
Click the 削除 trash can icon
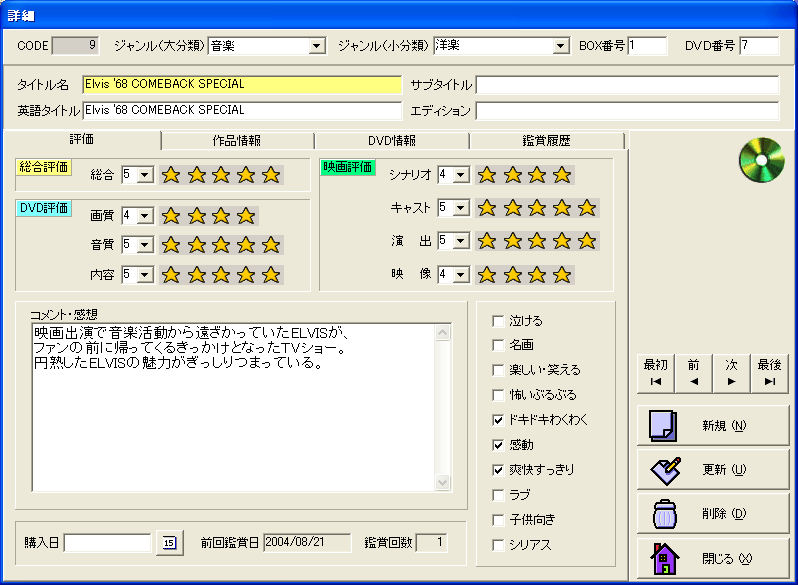coord(665,514)
